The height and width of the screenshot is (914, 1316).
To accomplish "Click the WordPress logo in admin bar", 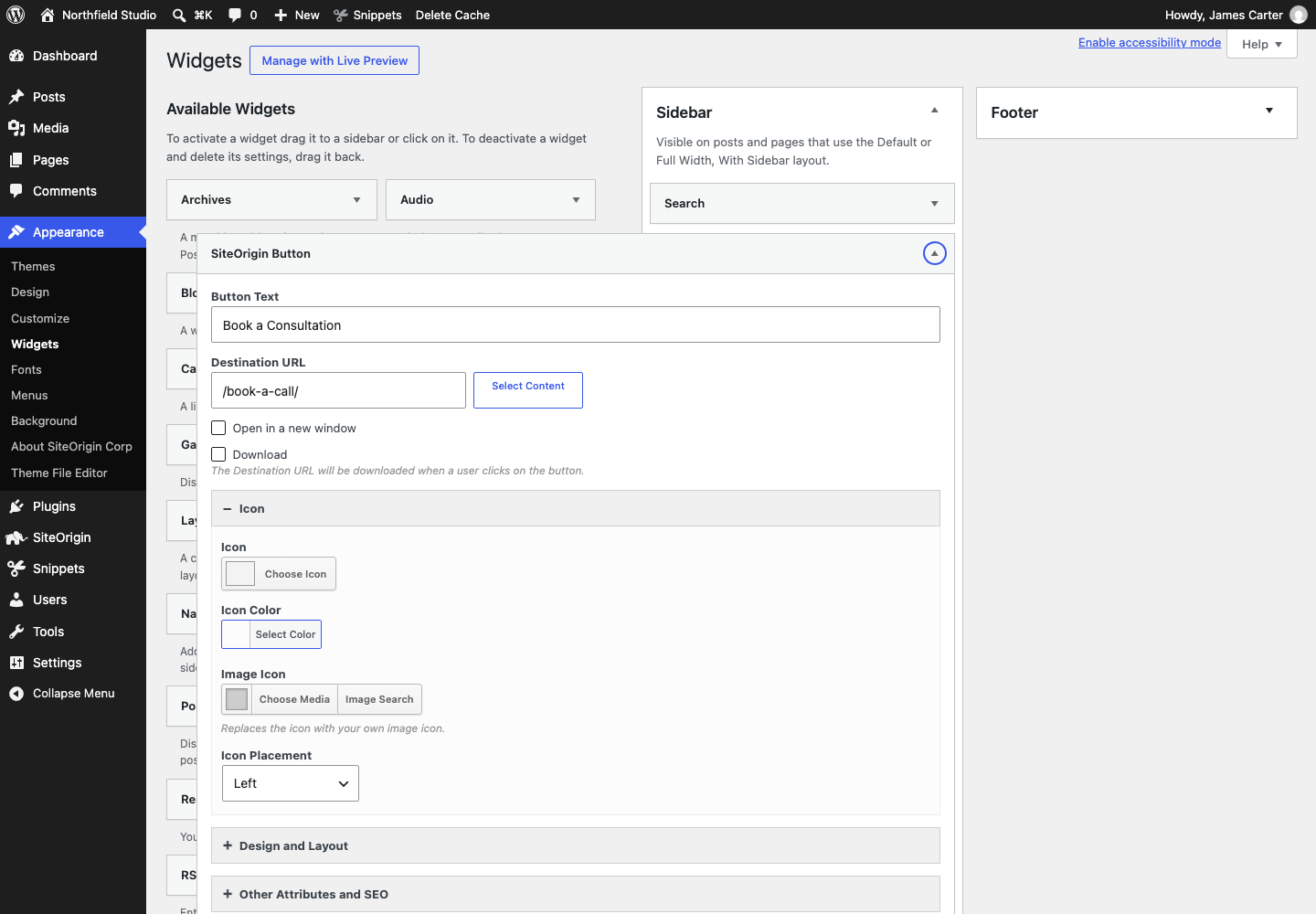I will (16, 15).
